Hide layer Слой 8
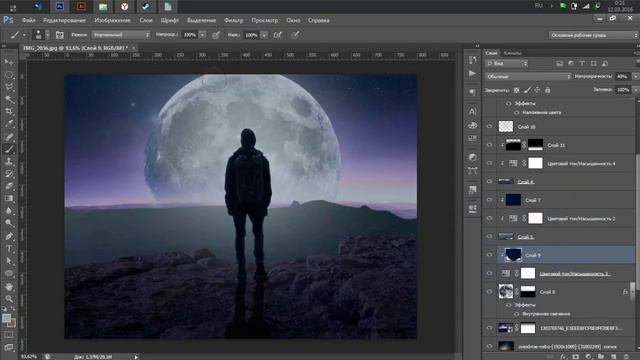The image size is (640, 360). 489,291
